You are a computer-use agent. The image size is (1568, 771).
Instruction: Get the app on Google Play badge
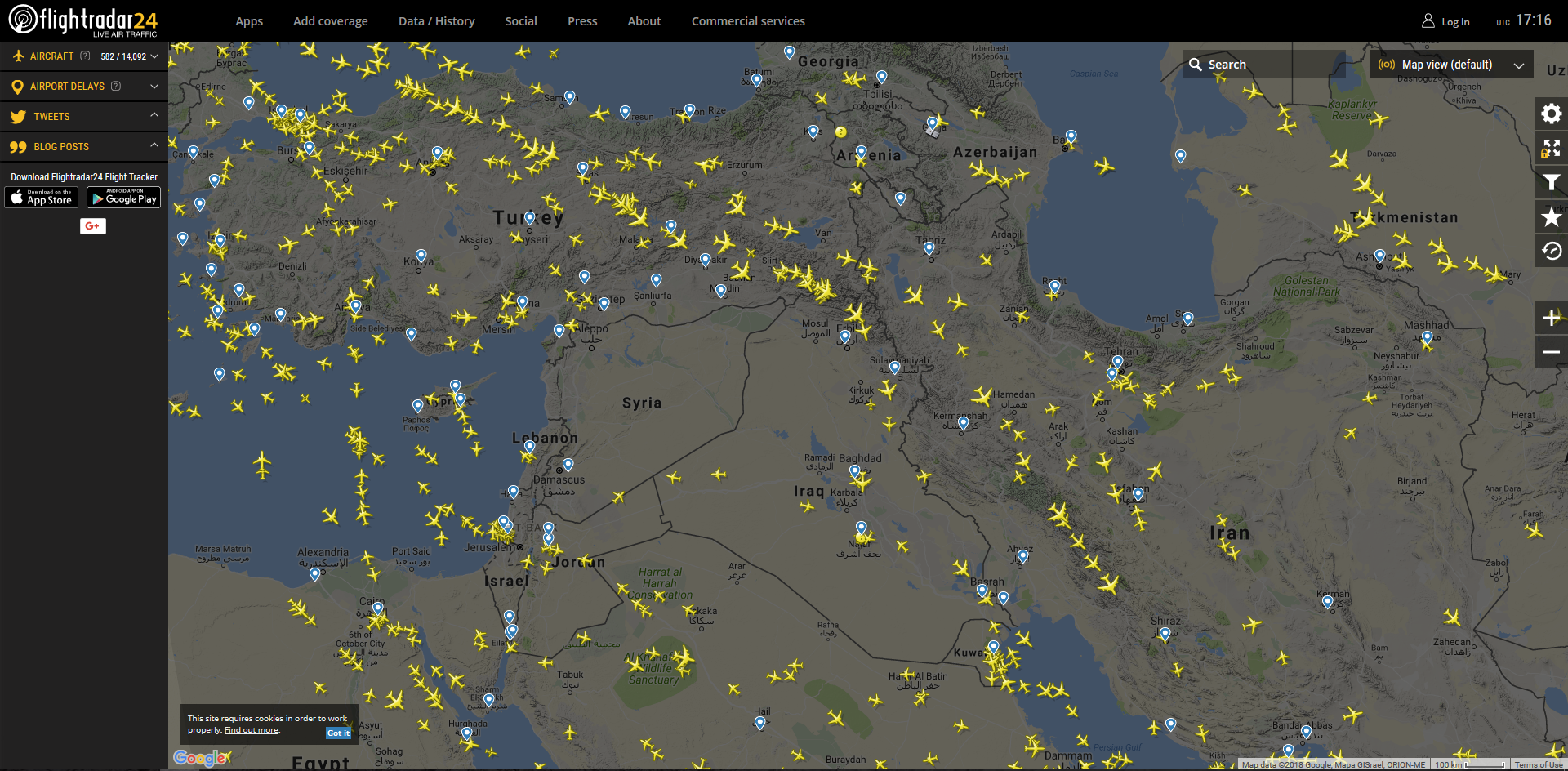pos(124,198)
